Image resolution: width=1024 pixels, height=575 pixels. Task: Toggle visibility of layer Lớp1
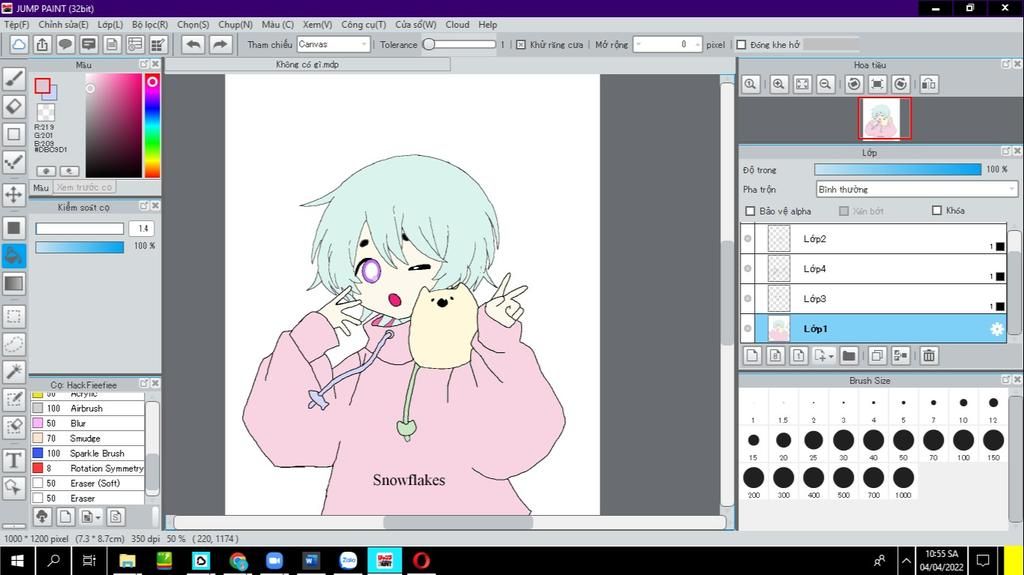pos(748,329)
